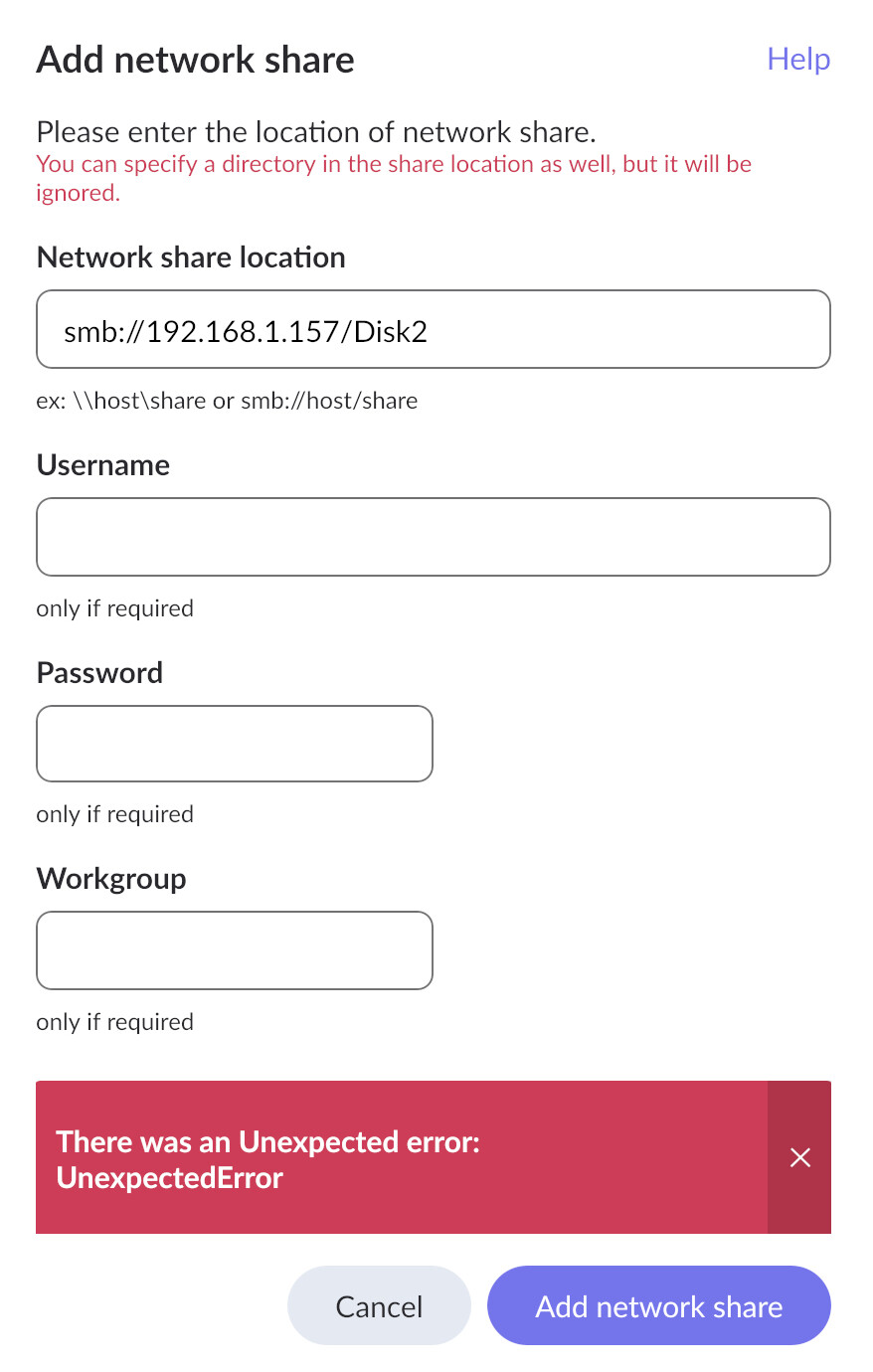Click the 'Network share location' label
Image resolution: width=873 pixels, height=1372 pixels.
click(x=191, y=257)
